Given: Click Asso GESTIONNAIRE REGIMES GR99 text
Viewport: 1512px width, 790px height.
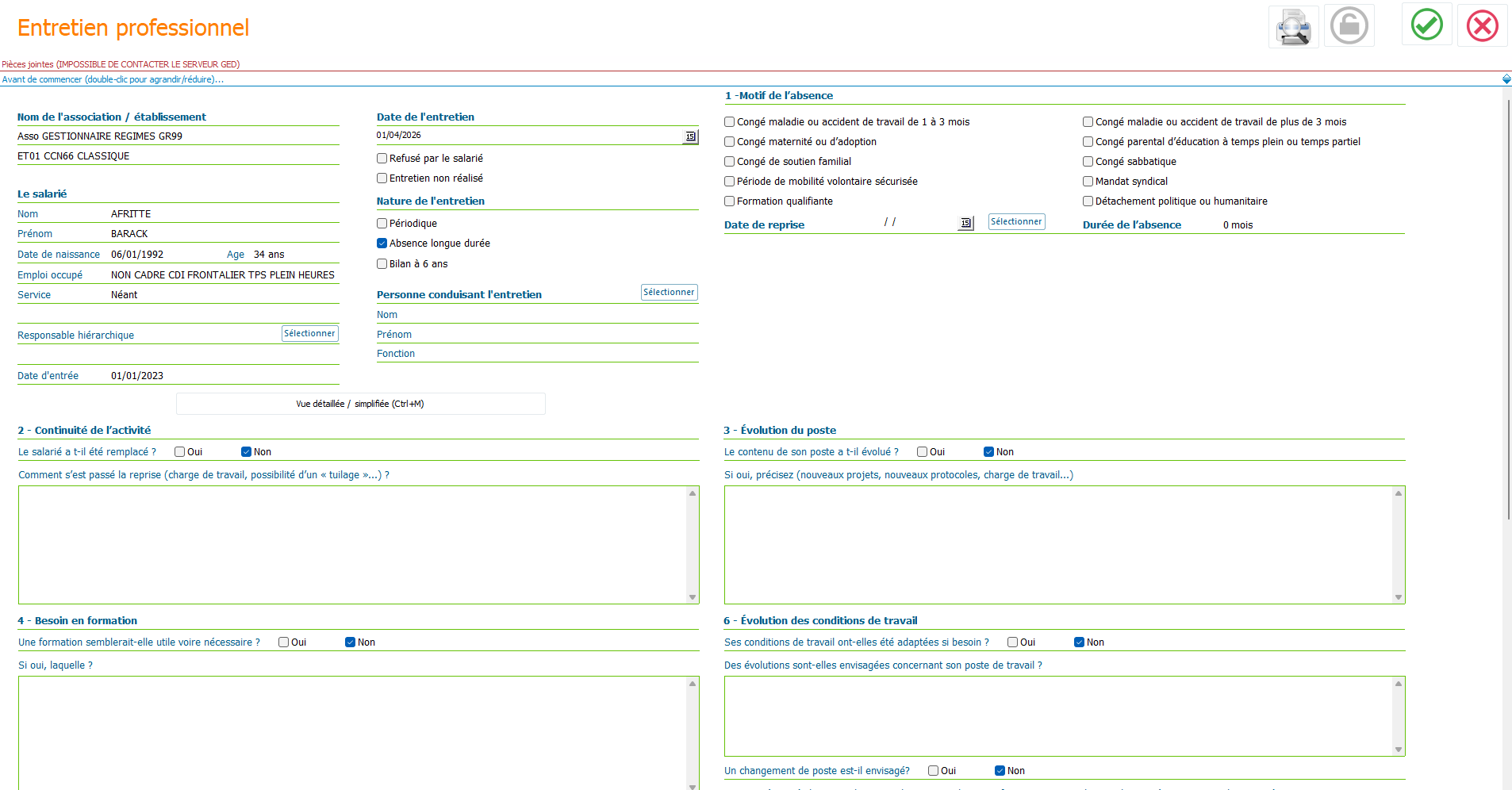Looking at the screenshot, I should click(100, 136).
